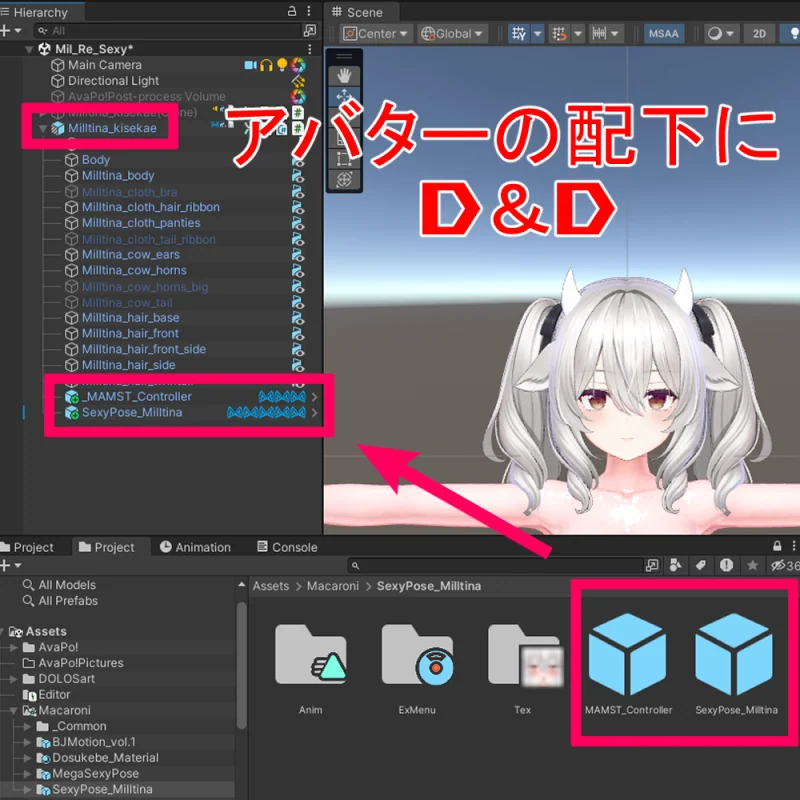Click the draw mode shading sphere icon
The width and height of the screenshot is (800, 800).
(x=714, y=34)
